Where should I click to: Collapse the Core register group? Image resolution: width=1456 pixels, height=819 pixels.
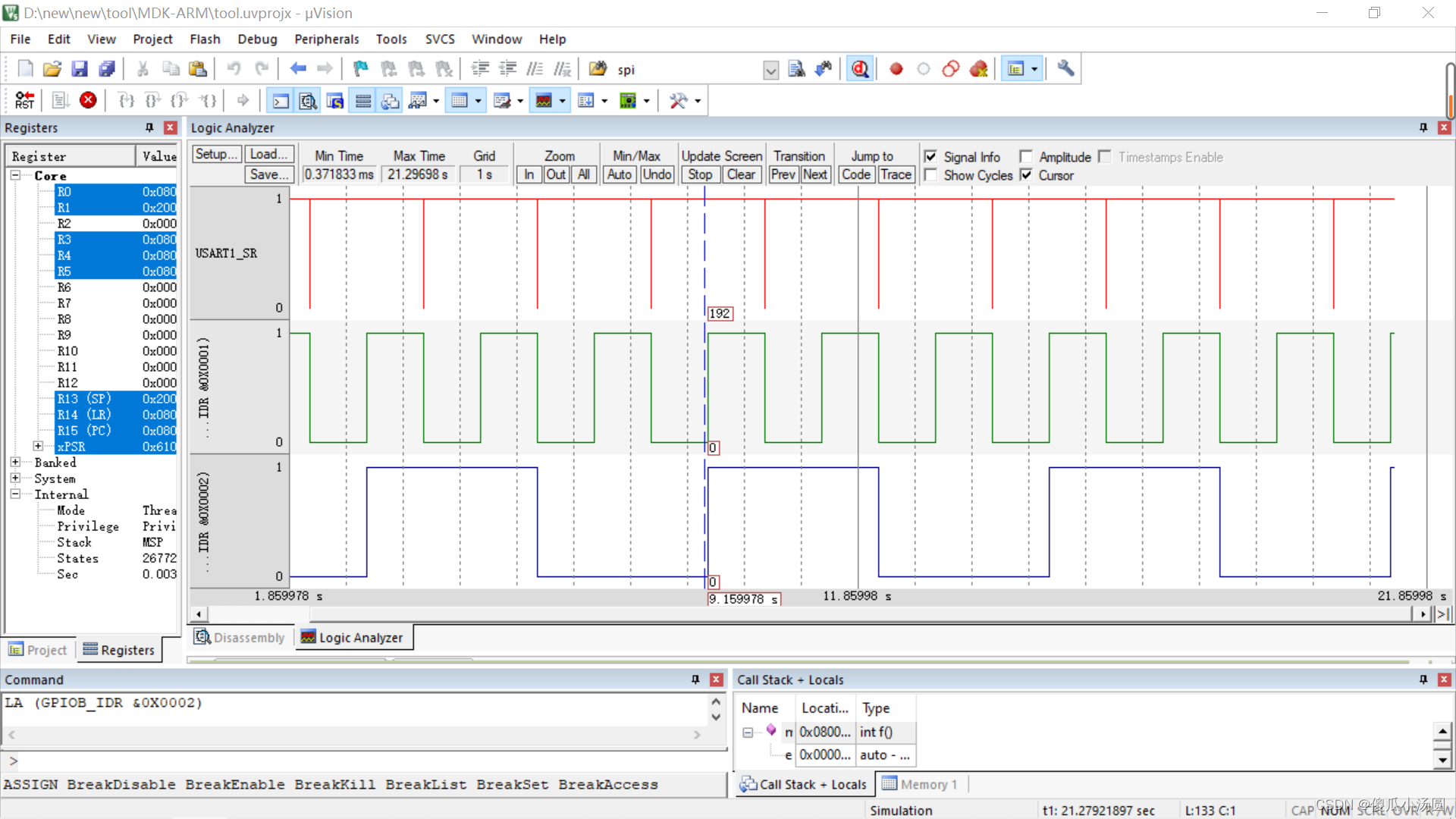tap(15, 175)
